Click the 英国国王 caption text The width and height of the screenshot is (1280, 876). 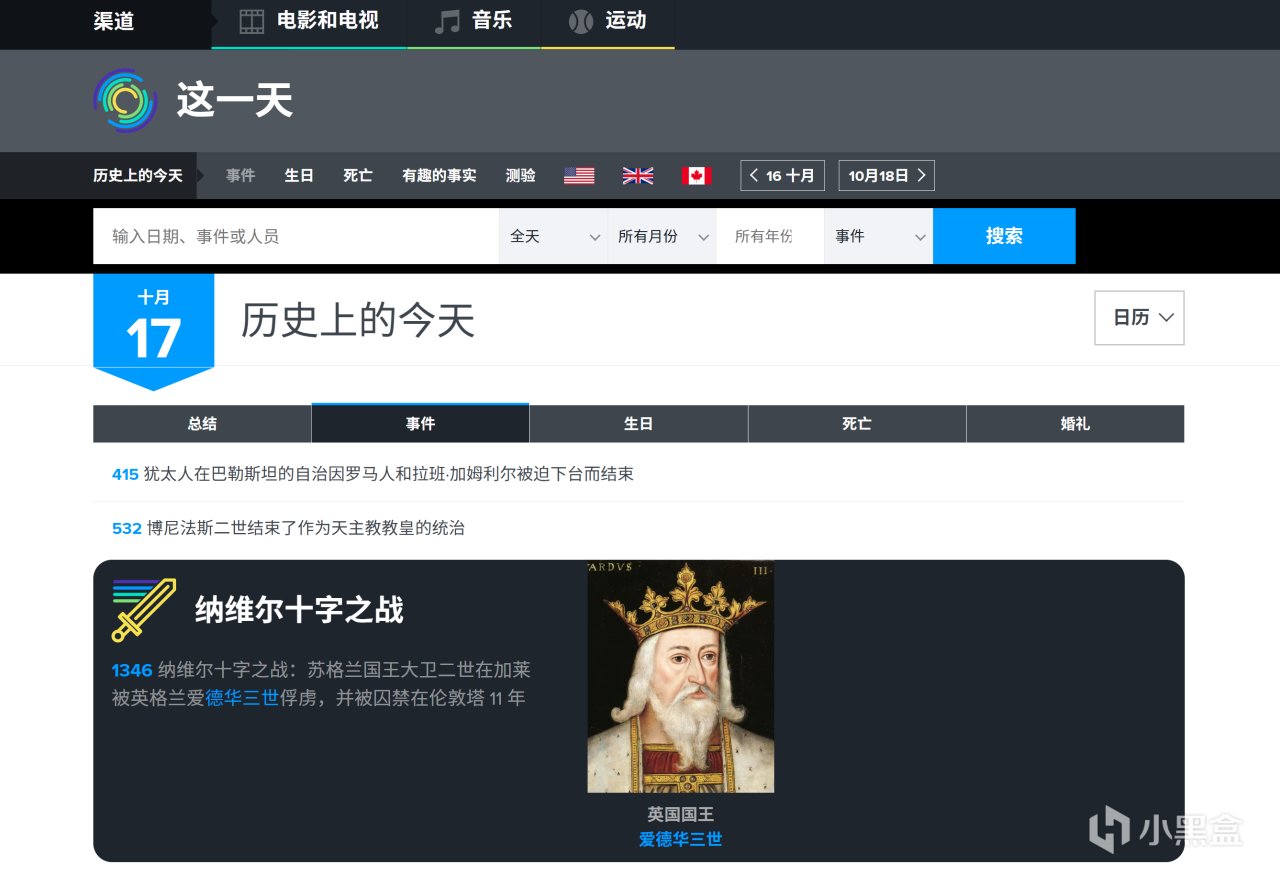pyautogui.click(x=680, y=815)
